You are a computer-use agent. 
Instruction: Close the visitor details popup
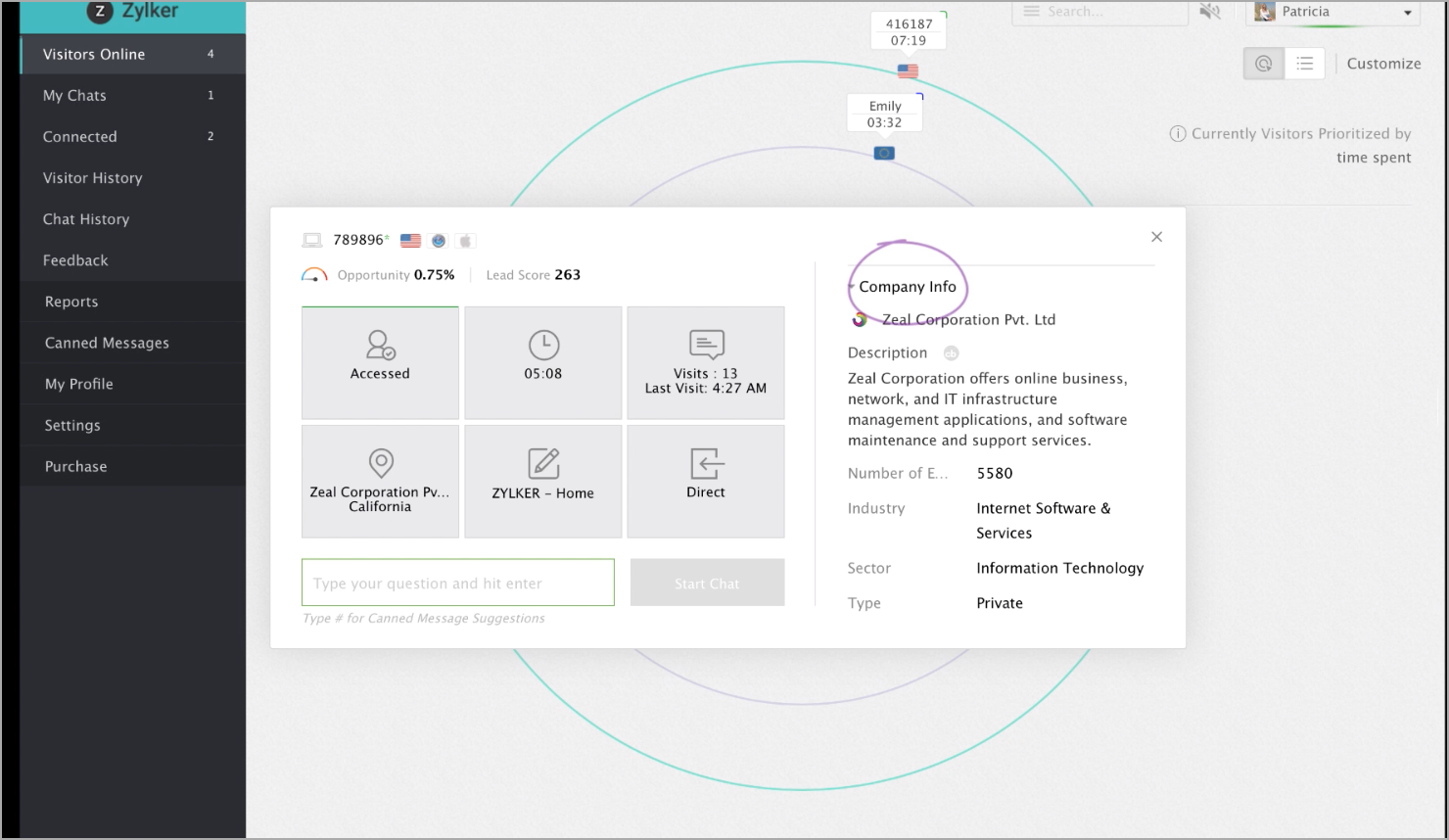pos(1156,237)
